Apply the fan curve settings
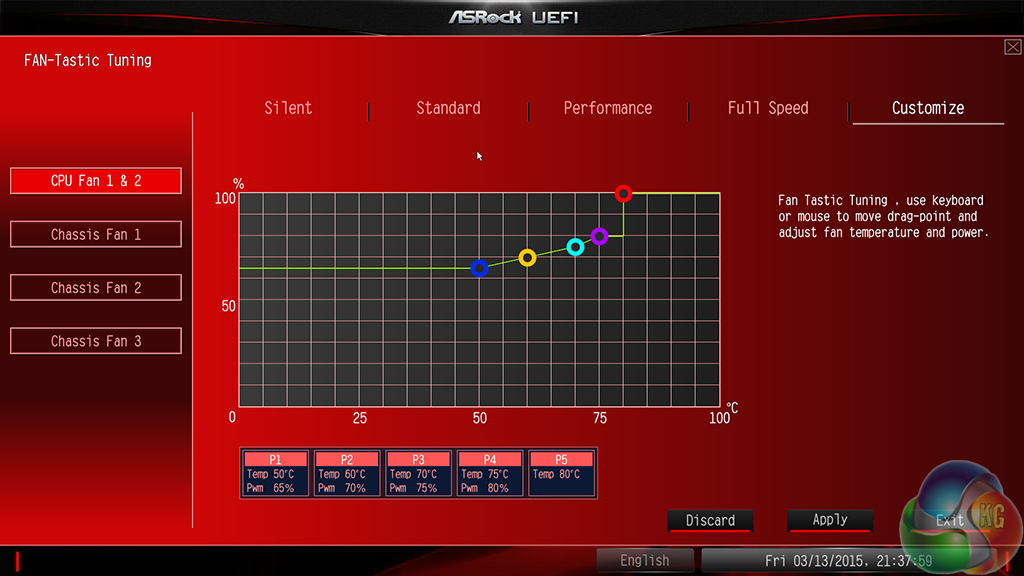 [829, 520]
